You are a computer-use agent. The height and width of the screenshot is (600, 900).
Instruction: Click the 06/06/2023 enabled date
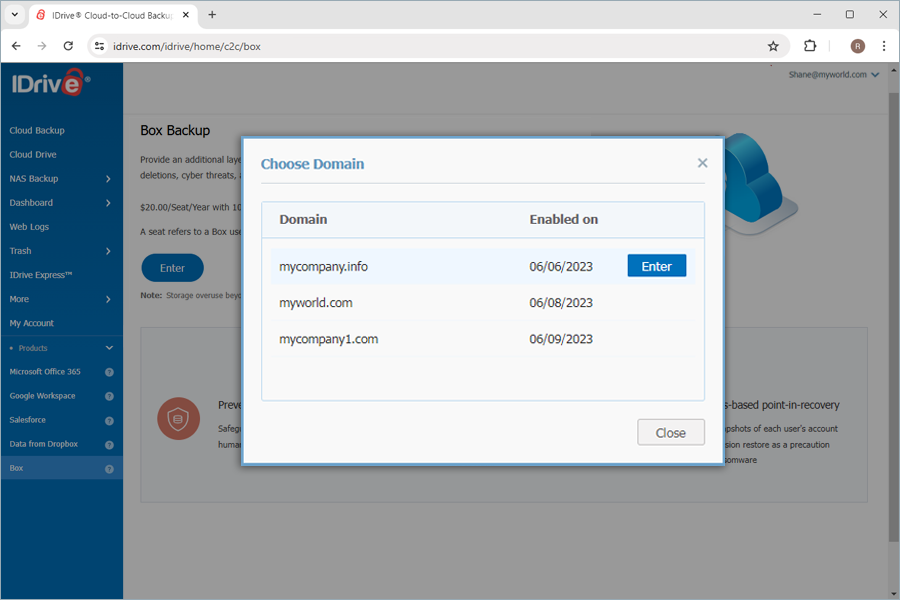[561, 266]
